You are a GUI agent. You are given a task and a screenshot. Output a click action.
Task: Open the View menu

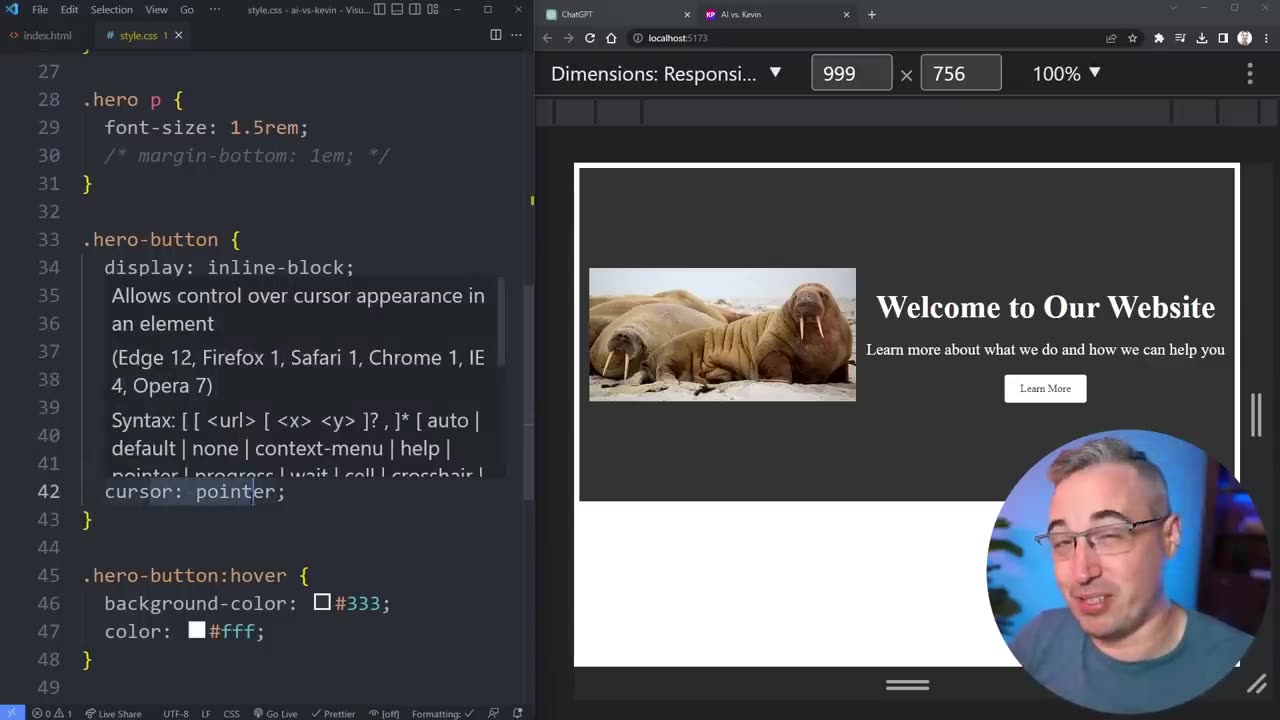pyautogui.click(x=156, y=10)
